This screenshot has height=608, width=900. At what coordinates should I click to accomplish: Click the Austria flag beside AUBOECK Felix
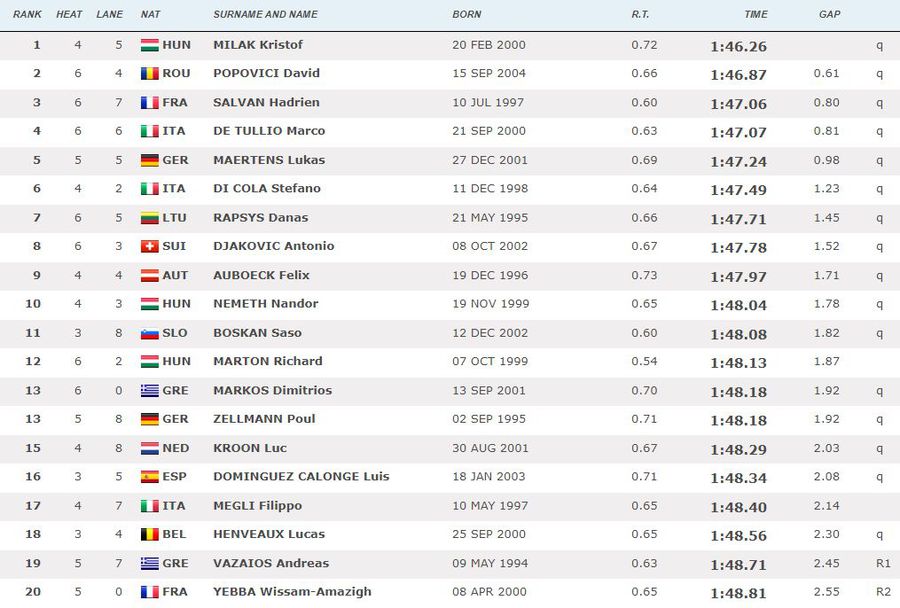click(149, 276)
